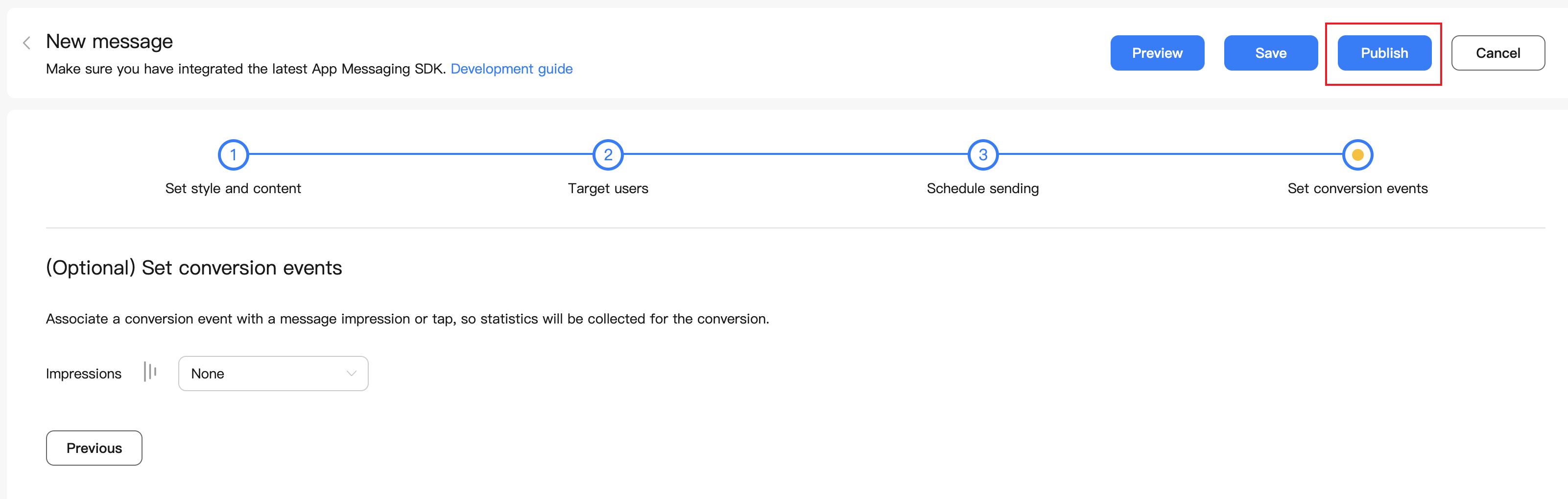This screenshot has width=1568, height=499.
Task: Select the Schedule sending step label
Action: [x=982, y=188]
